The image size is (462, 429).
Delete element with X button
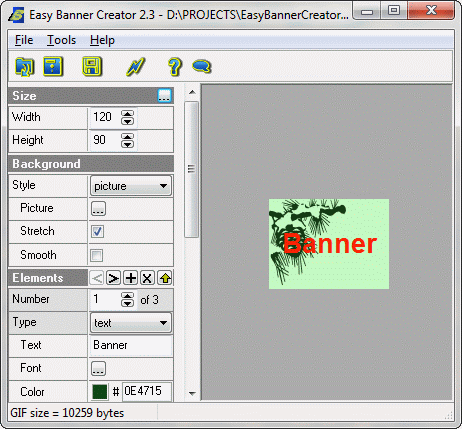pyautogui.click(x=147, y=278)
